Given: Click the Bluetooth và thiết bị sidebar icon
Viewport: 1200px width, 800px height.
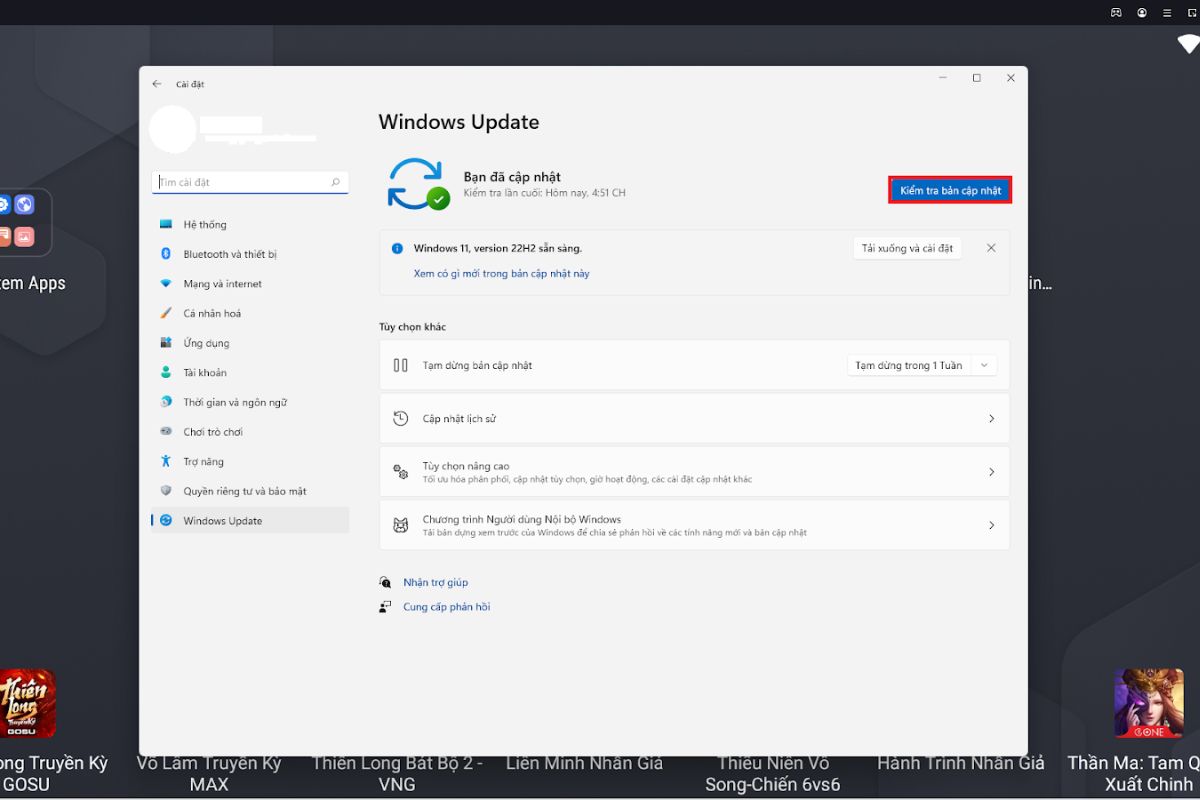Looking at the screenshot, I should [x=166, y=254].
